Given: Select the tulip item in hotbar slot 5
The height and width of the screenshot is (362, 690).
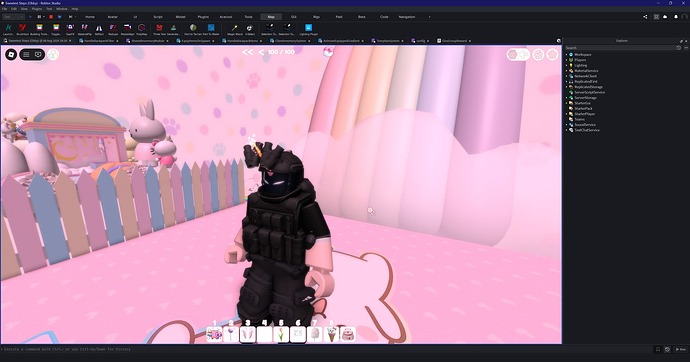Looking at the screenshot, I should tap(281, 334).
